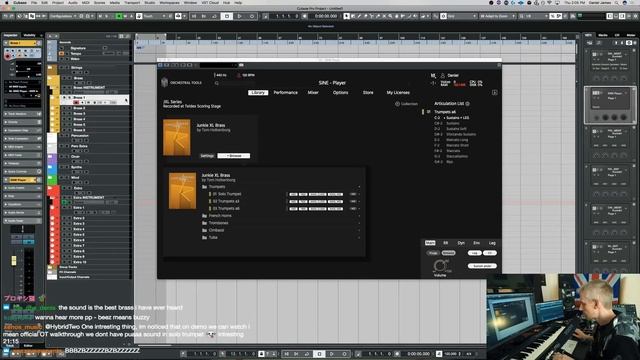This screenshot has width=640, height=360.
Task: Switch to the Inspector tab
Action: (x=10, y=36)
